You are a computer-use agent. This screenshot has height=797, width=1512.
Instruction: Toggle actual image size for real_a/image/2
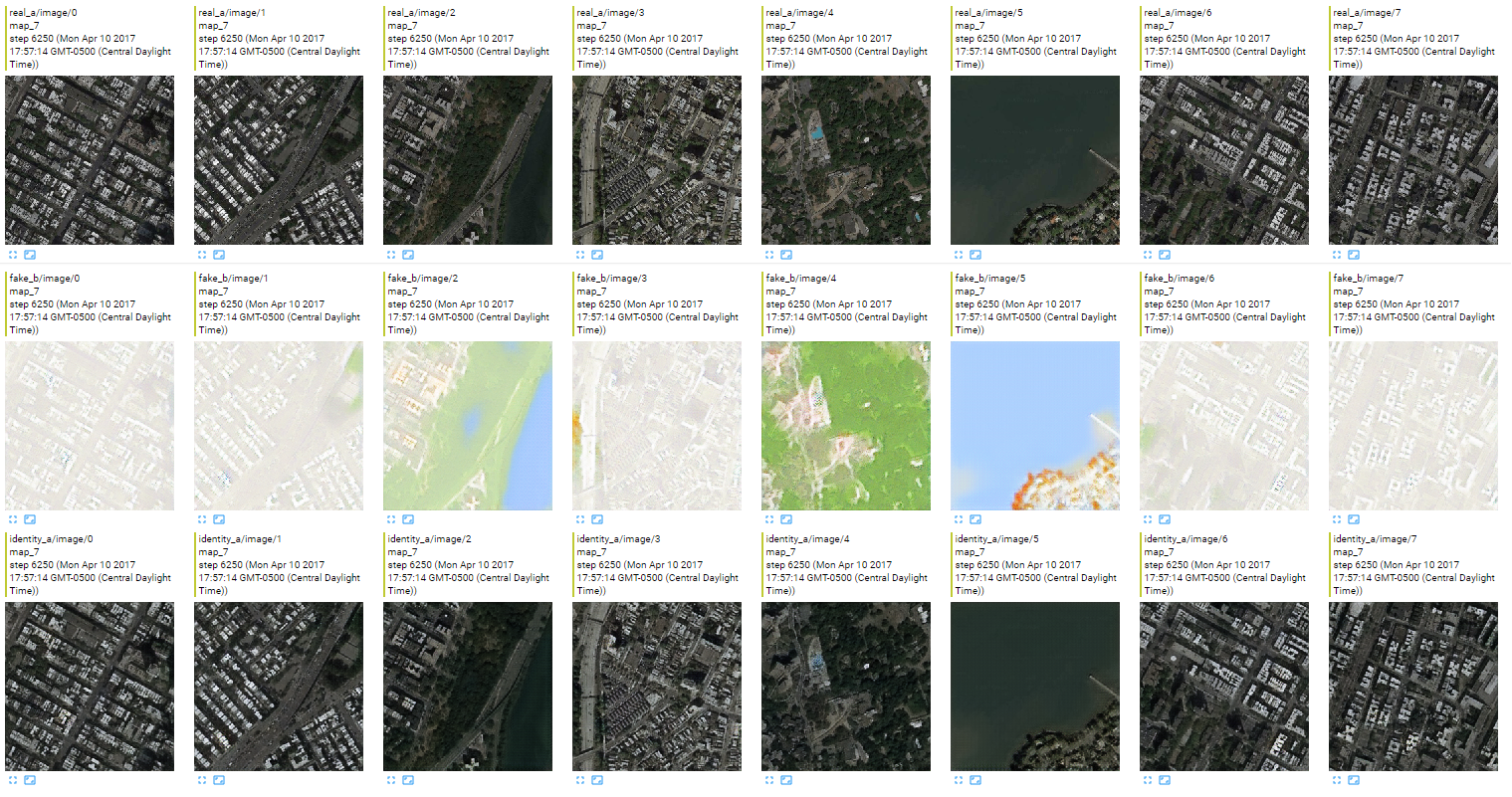coord(407,255)
